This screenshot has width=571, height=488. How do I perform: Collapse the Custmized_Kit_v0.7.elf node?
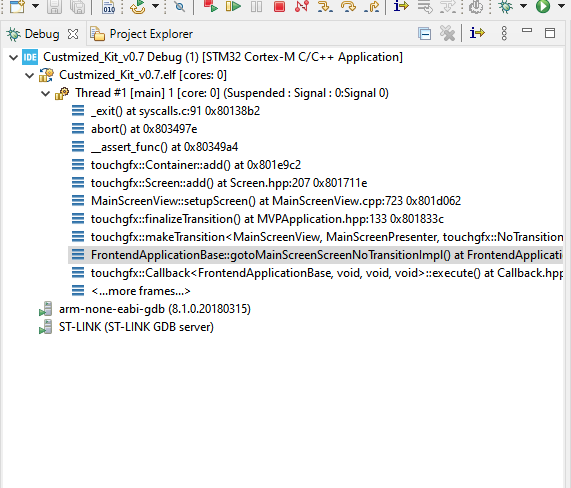click(x=29, y=75)
